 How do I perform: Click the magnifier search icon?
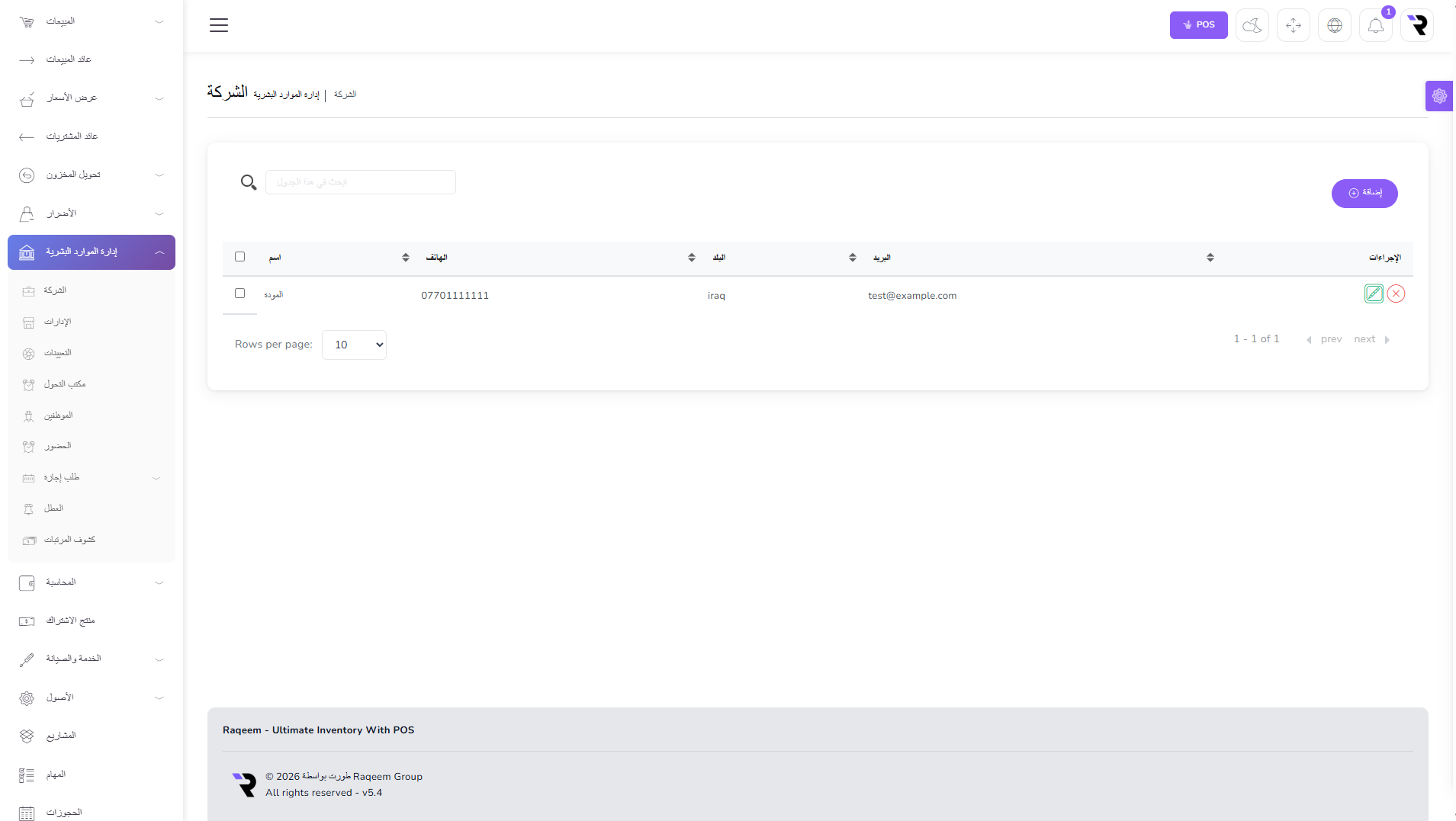pos(248,182)
